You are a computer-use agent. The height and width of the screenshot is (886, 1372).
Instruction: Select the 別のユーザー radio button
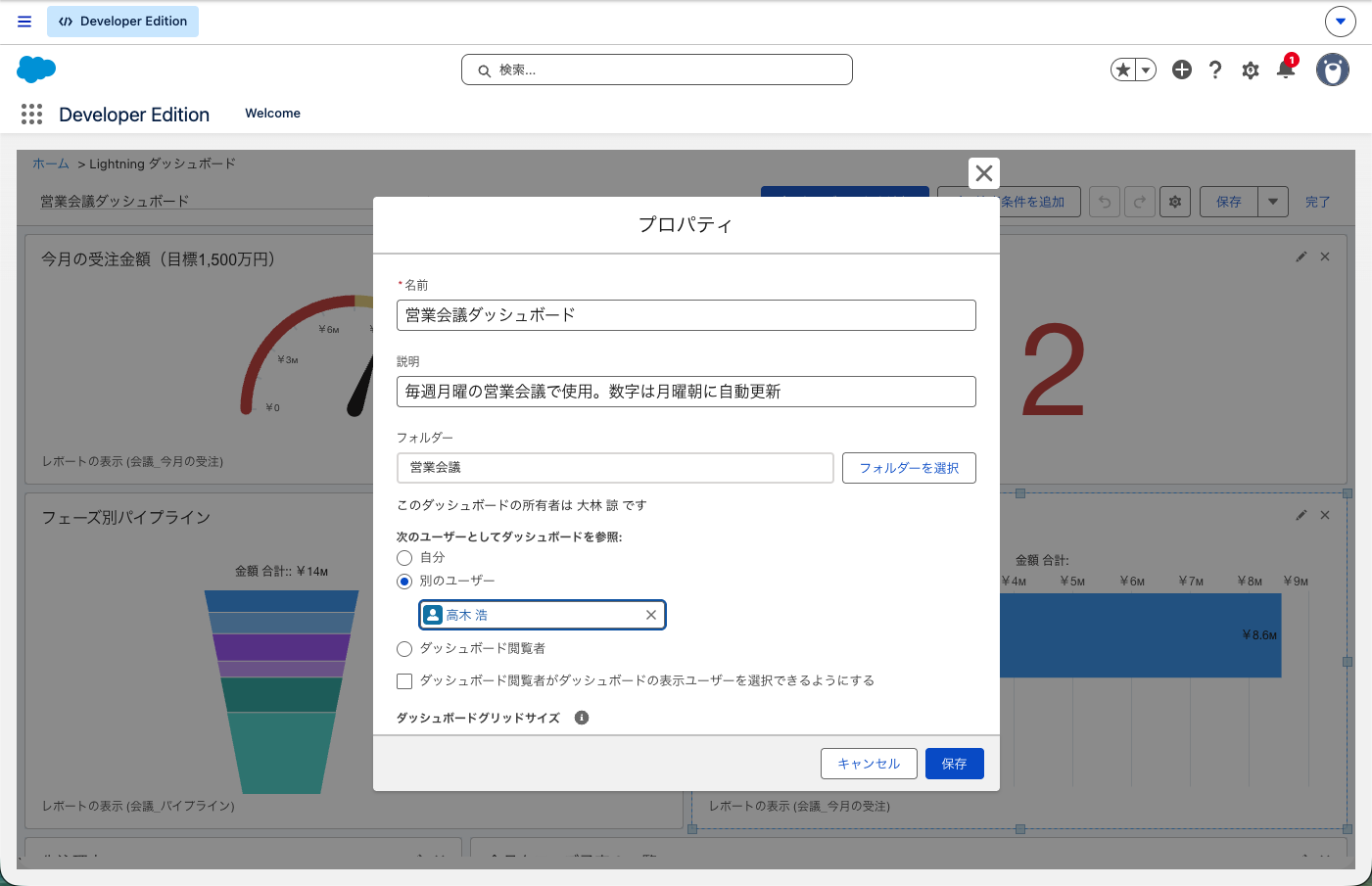(x=404, y=582)
